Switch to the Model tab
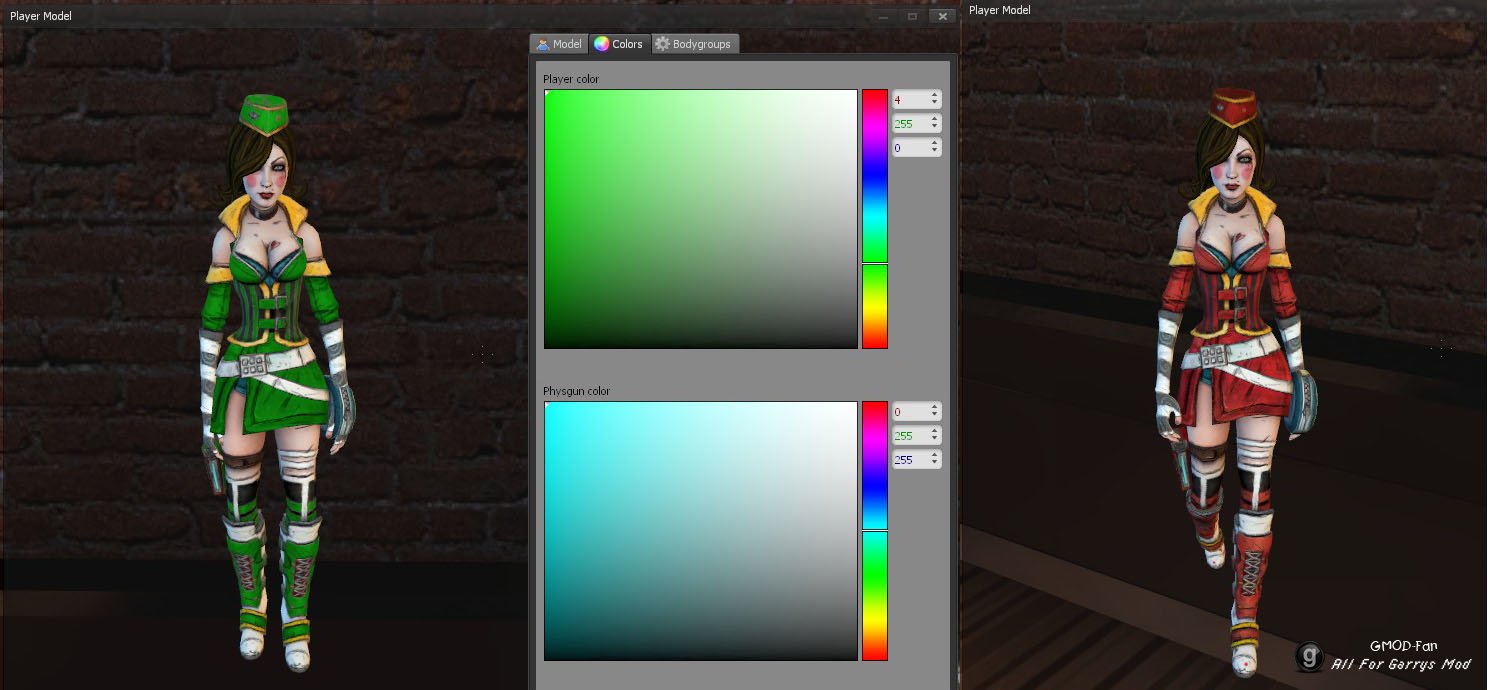1488x690 pixels. click(559, 44)
